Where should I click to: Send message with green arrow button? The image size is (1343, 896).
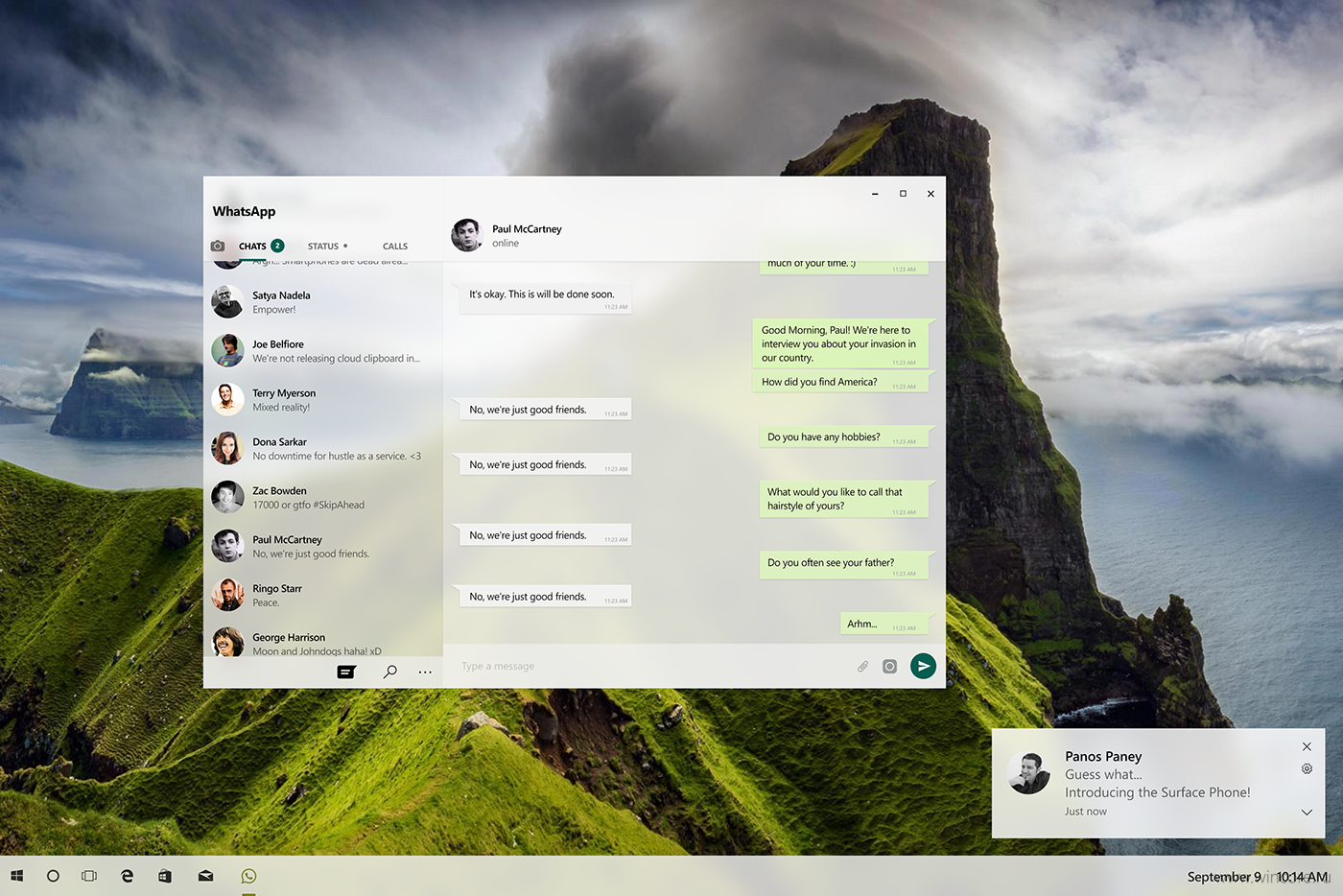(923, 666)
